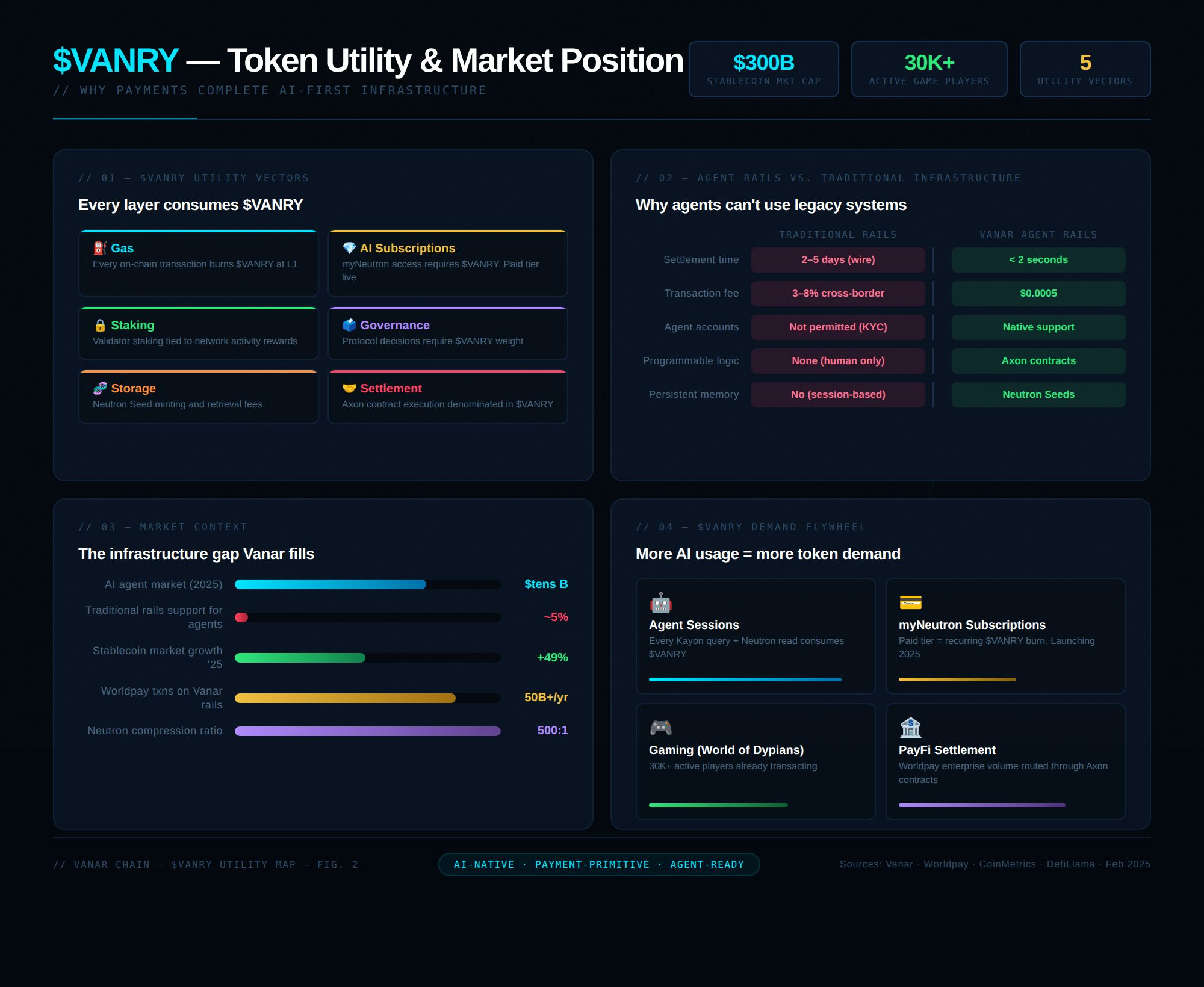
Task: Click the DNA icon next to Storage
Action: tap(100, 388)
